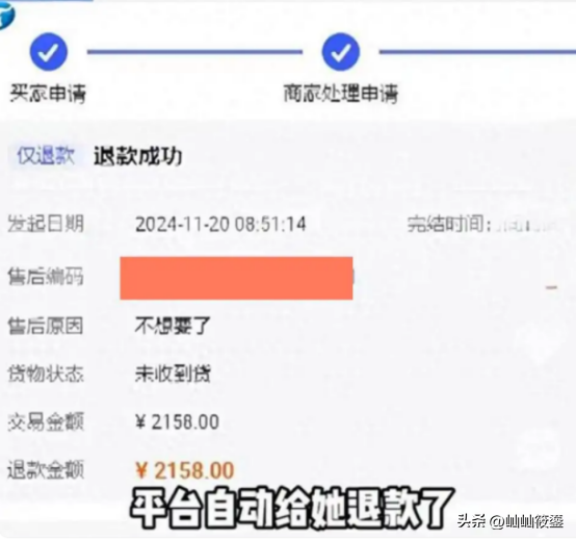Click the 售后原因 value 不想要了
Image resolution: width=576 pixels, height=541 pixels.
[172, 326]
